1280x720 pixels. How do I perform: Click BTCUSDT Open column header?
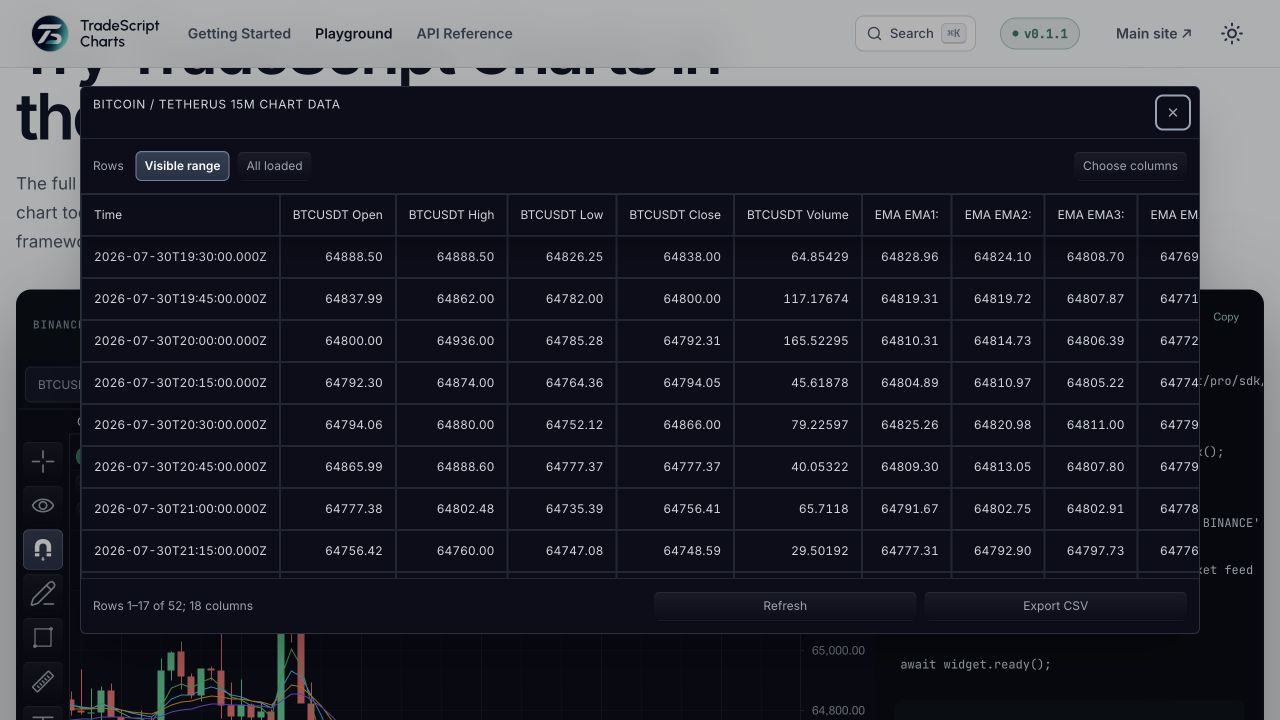tap(338, 215)
